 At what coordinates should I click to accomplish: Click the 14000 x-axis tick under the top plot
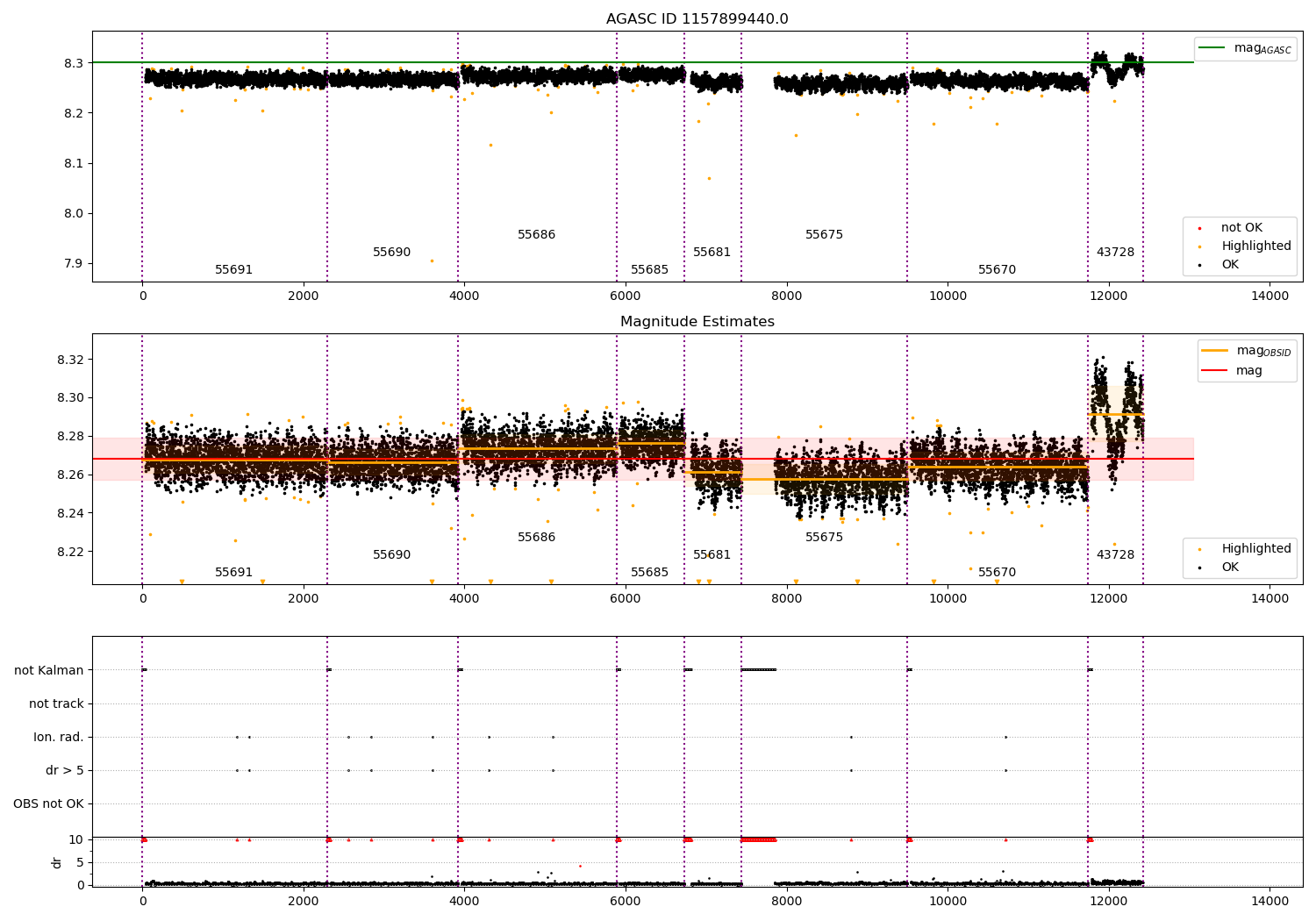[x=1270, y=296]
